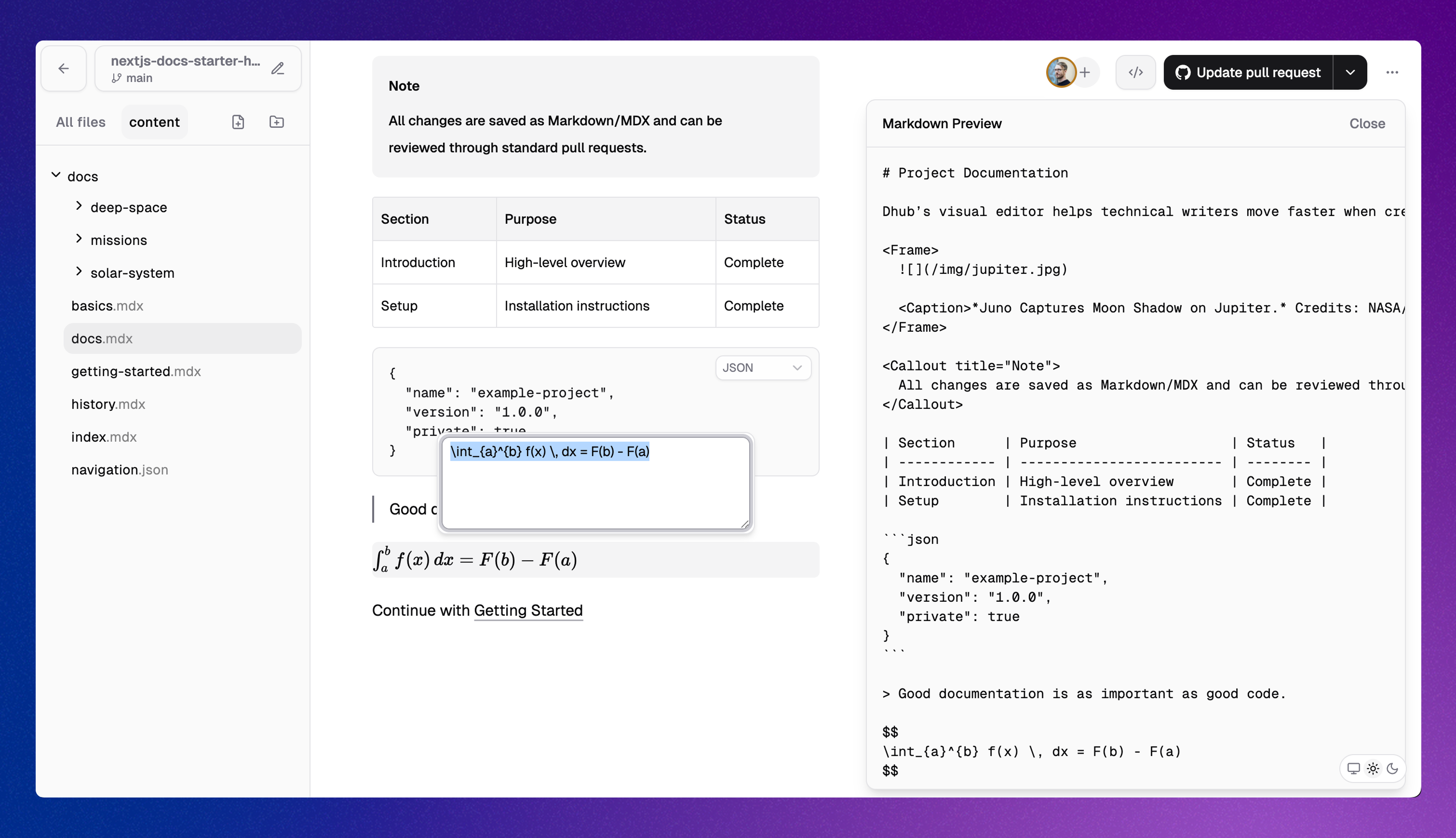Switch to system theme monitor icon

click(1353, 769)
